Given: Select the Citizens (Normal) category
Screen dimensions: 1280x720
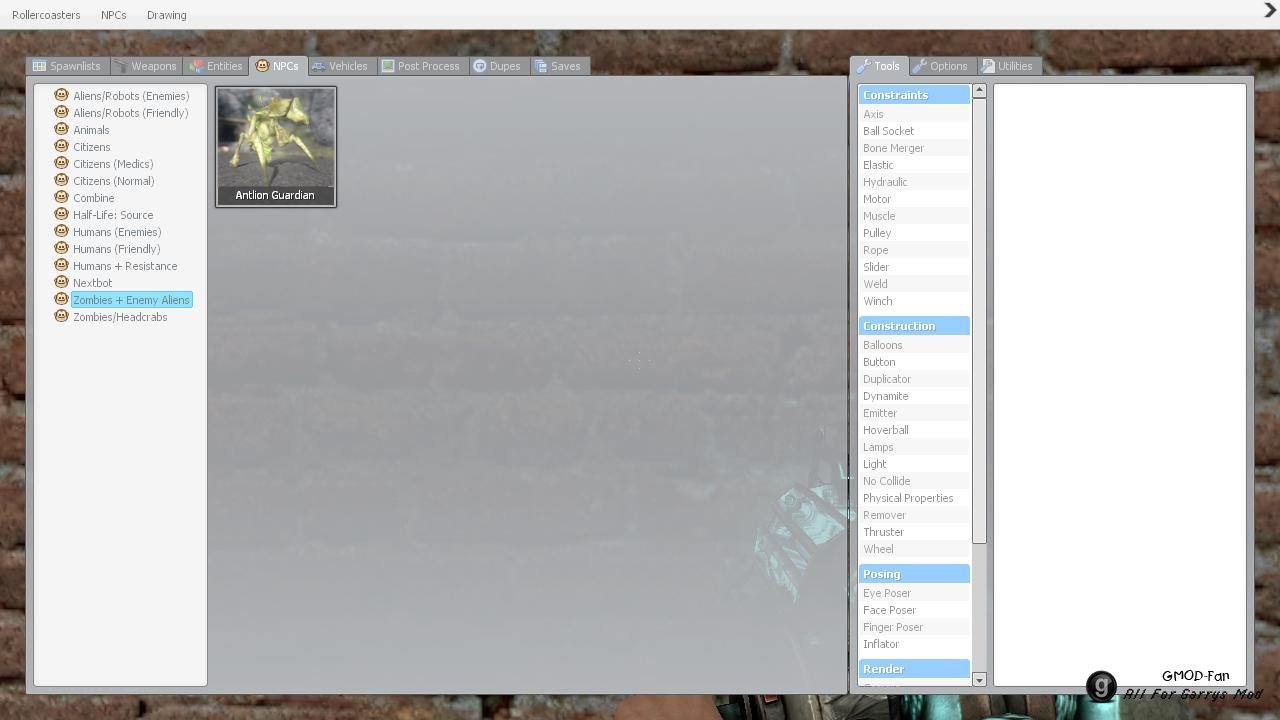Looking at the screenshot, I should click(113, 181).
